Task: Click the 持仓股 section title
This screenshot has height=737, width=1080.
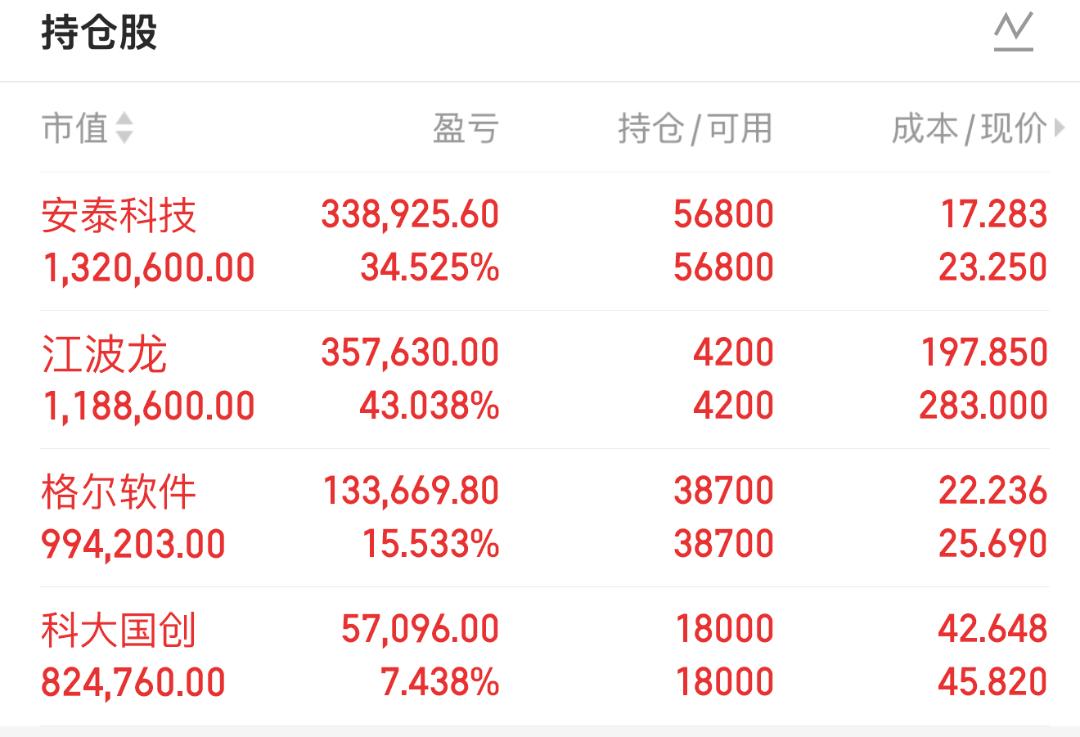Action: [99, 32]
